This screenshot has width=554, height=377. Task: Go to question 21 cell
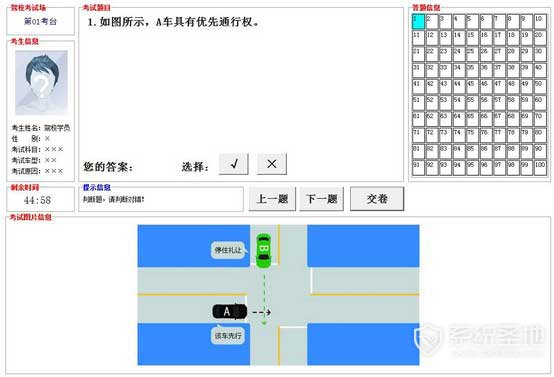[418, 54]
